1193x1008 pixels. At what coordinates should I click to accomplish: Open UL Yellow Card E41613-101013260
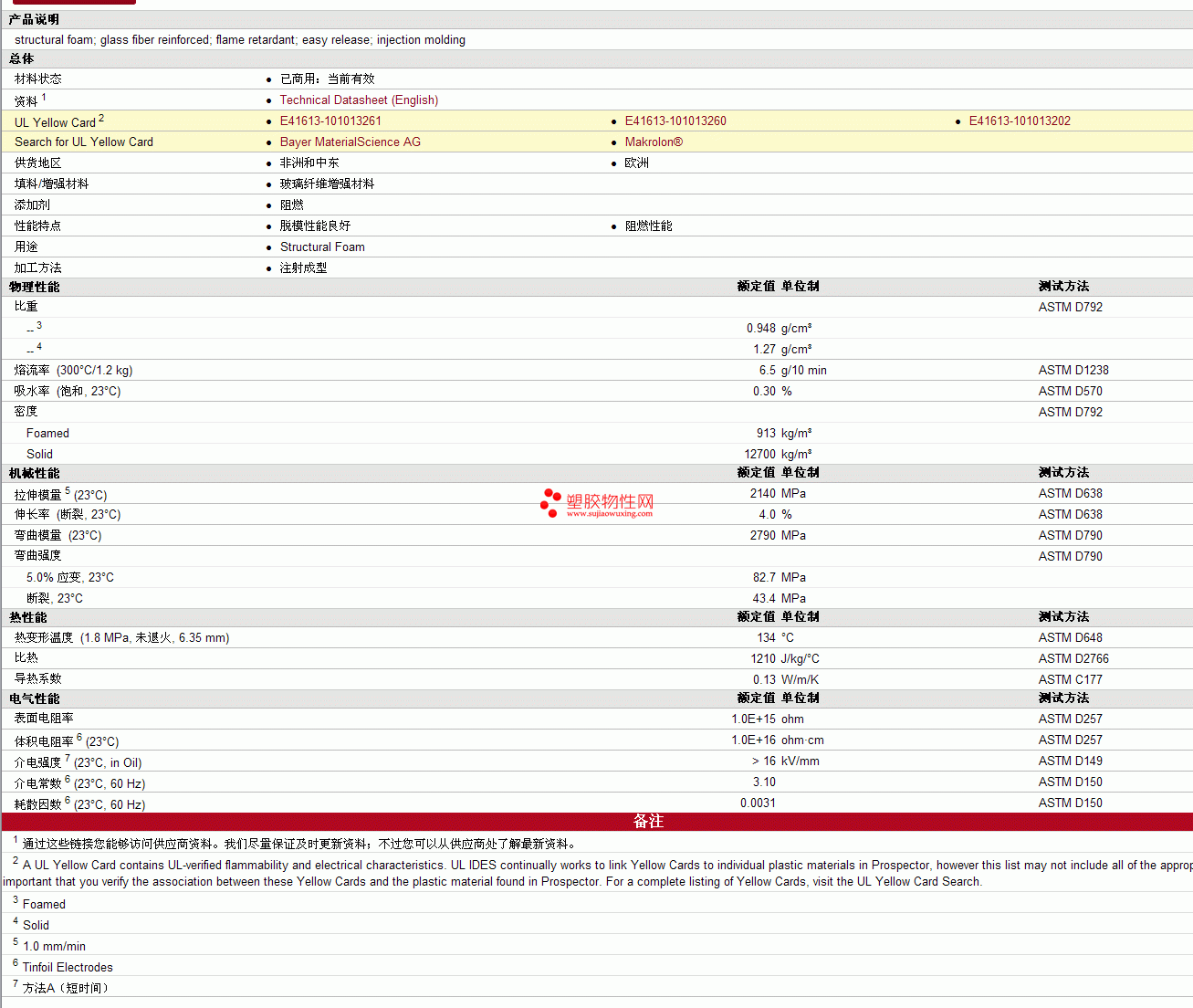[675, 121]
